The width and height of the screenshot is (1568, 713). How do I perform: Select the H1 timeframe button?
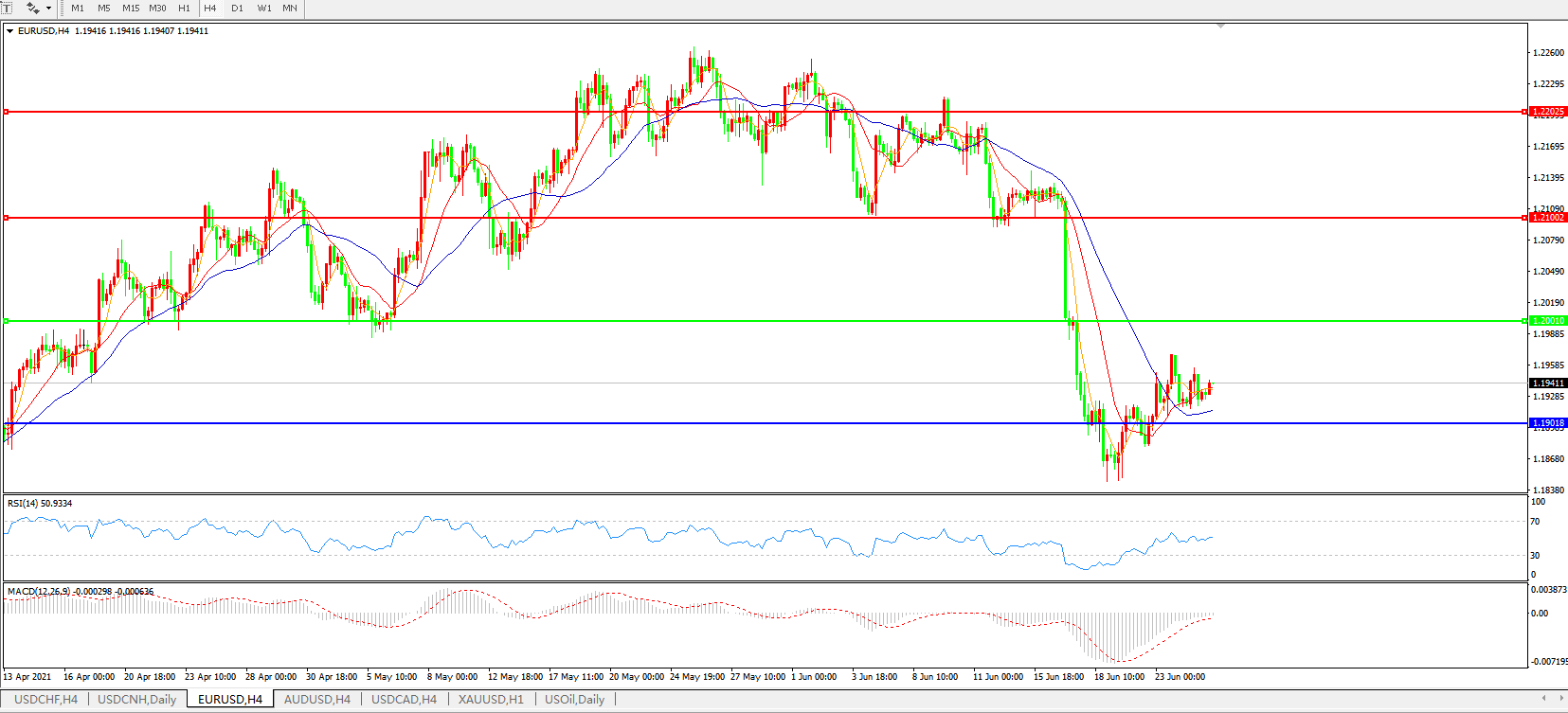(x=184, y=8)
